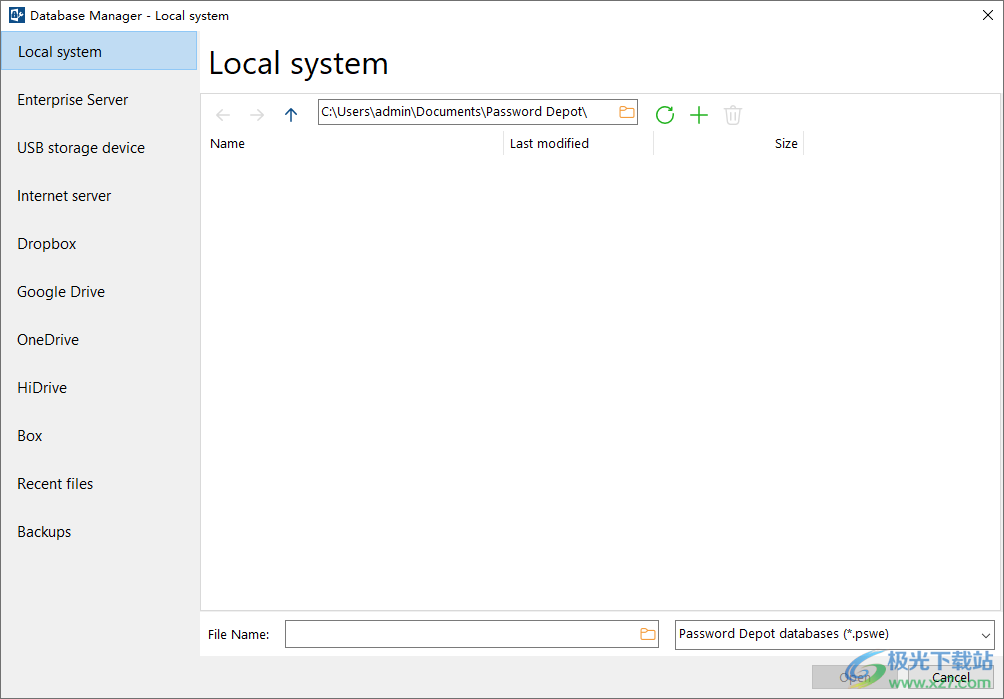Click the Open button
This screenshot has width=1004, height=699.
tap(855, 677)
